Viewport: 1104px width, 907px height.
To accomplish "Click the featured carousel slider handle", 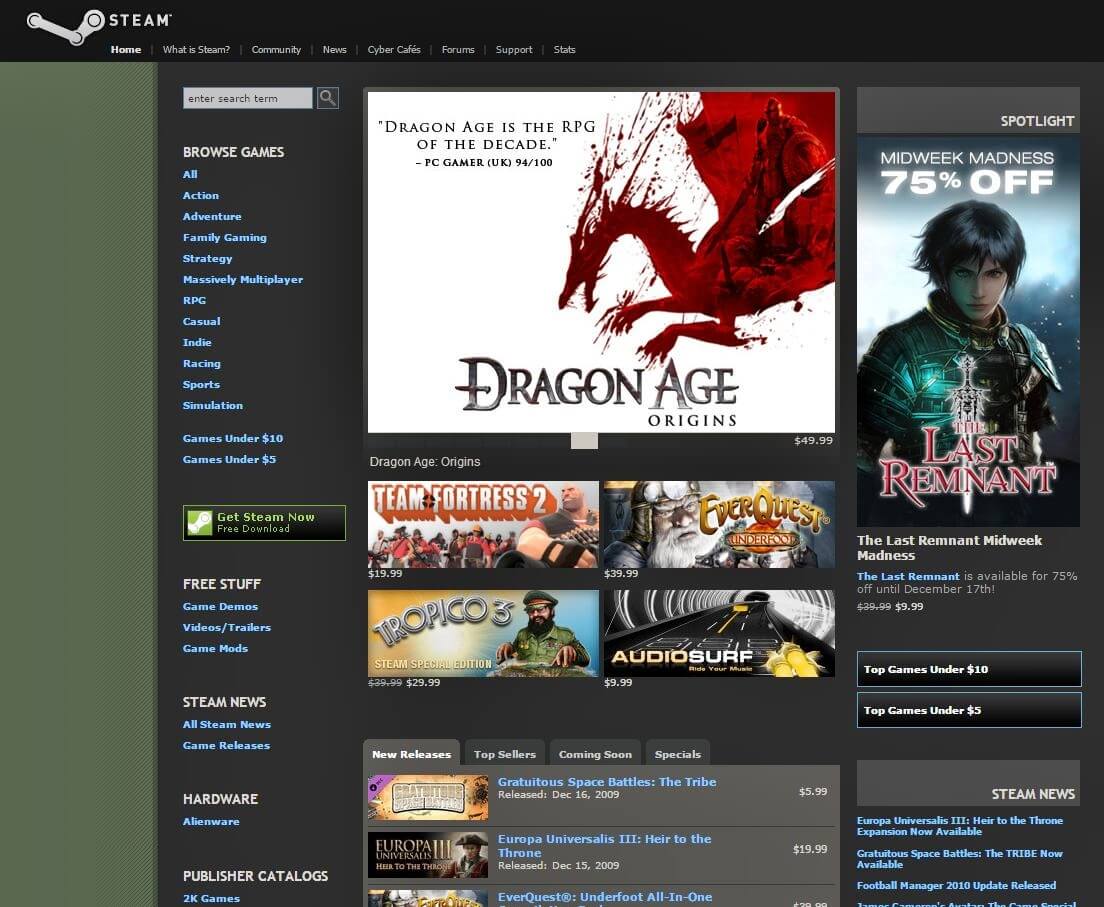I will coord(584,441).
